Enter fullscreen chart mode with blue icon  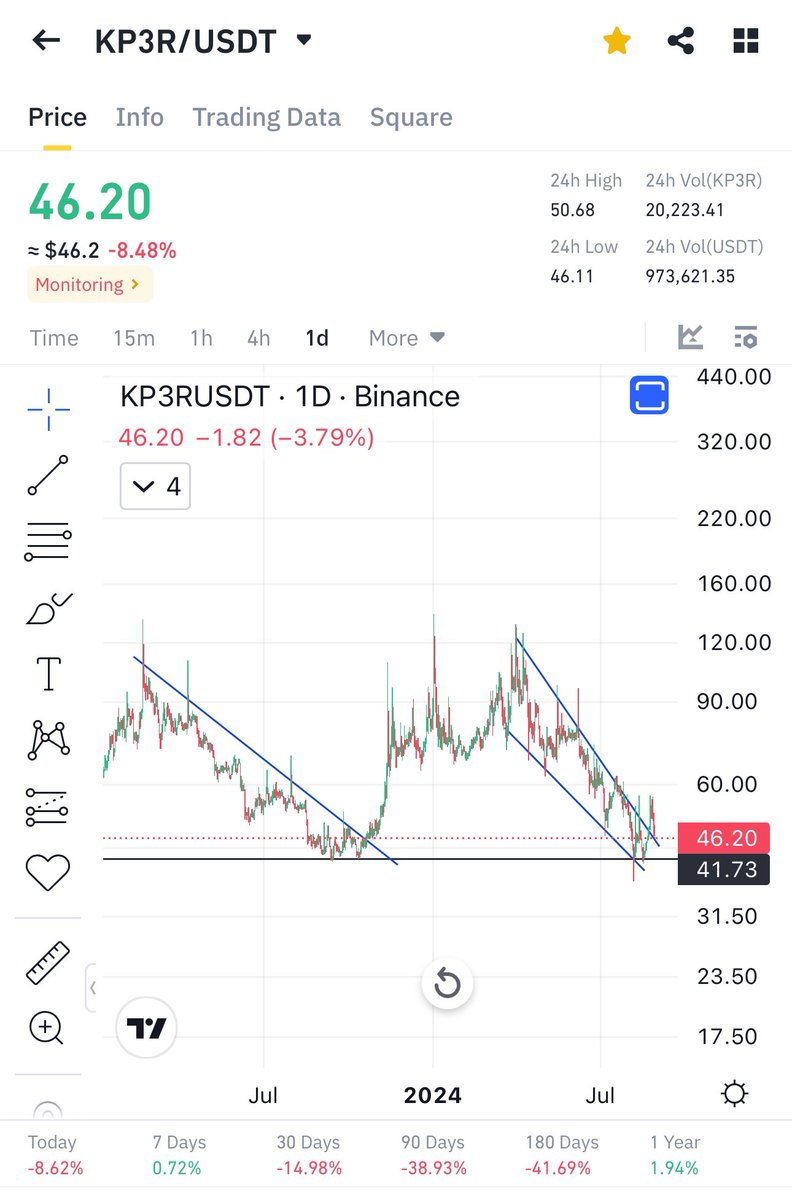(x=649, y=396)
